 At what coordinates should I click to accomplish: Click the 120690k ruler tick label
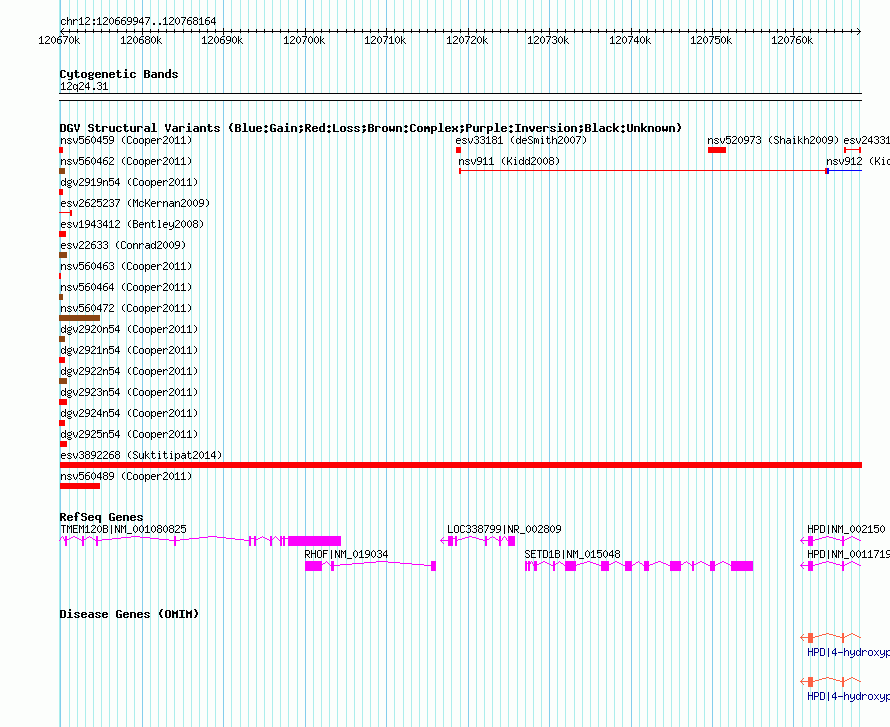(222, 40)
